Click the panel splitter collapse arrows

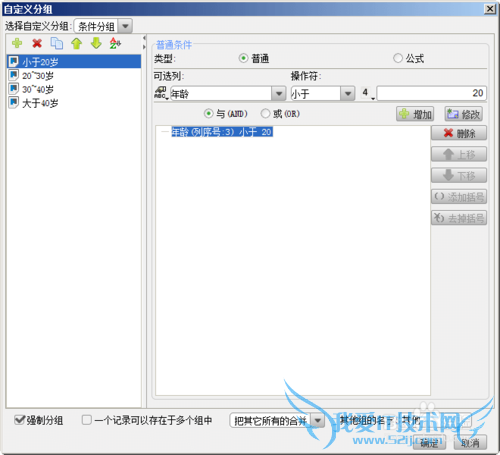click(x=144, y=42)
